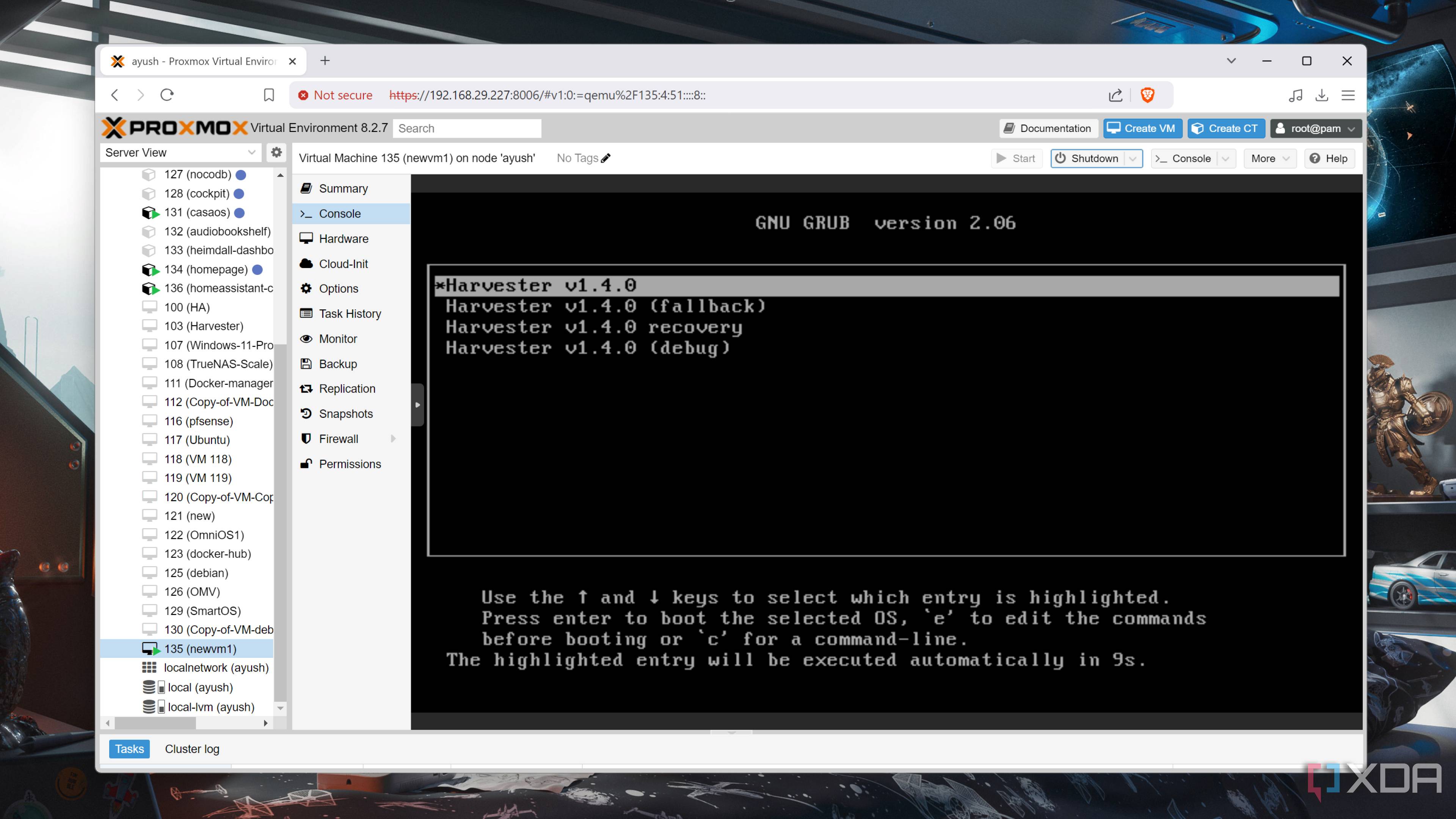Edit tags with the pencil icon
Image resolution: width=1456 pixels, height=819 pixels.
[x=606, y=158]
